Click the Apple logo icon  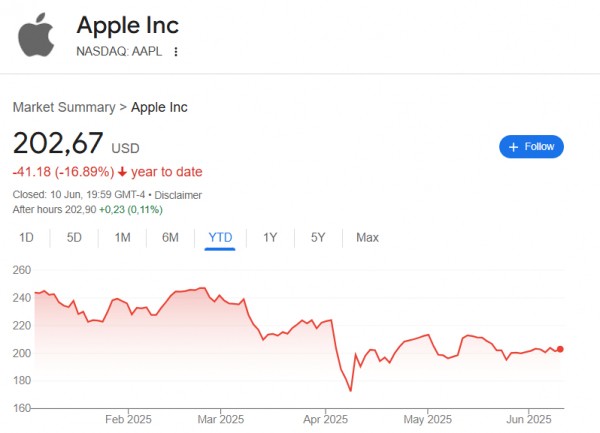pyautogui.click(x=36, y=35)
